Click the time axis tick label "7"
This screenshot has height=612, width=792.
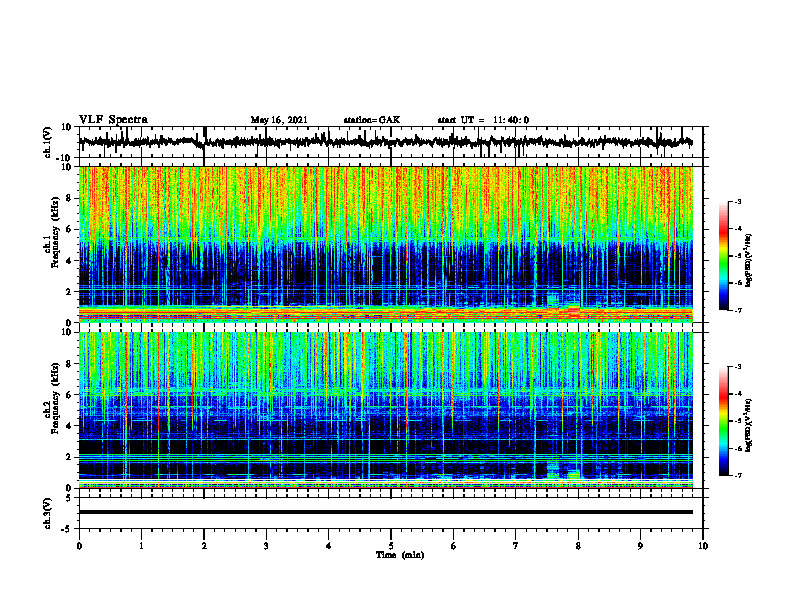coord(516,546)
